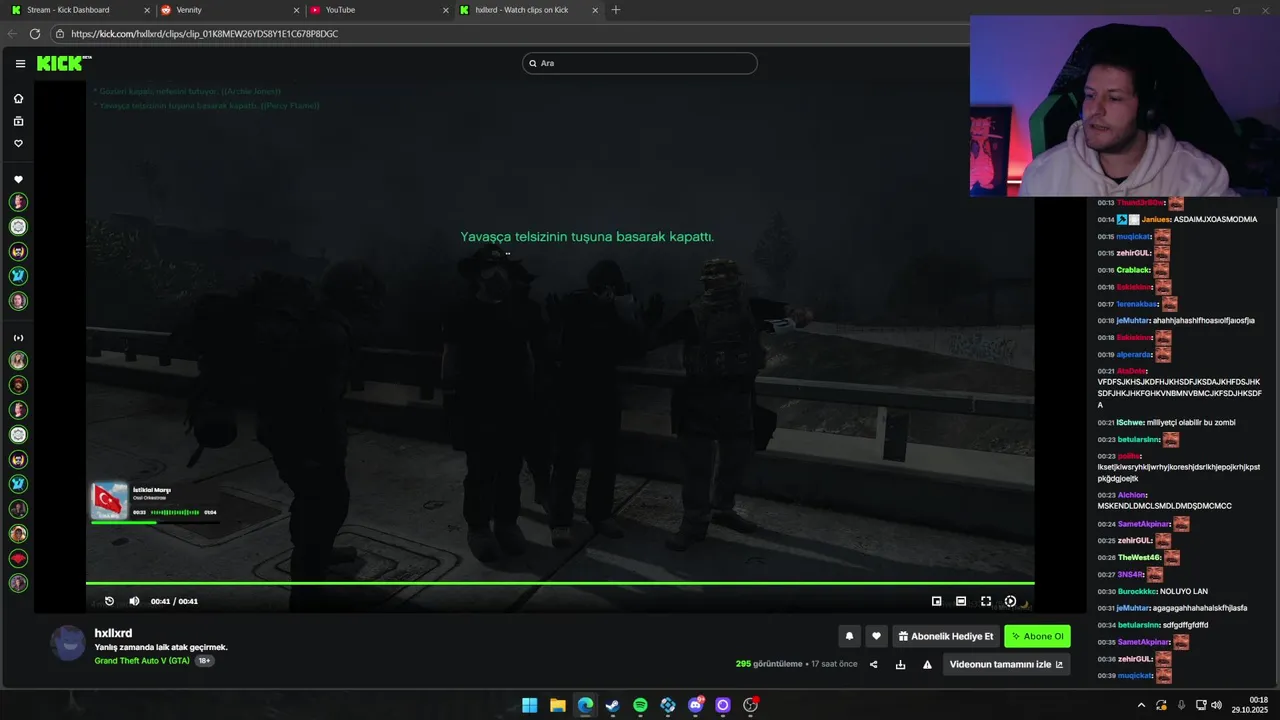Open the Grand Theft Auto V (GTA) category link

point(142,661)
